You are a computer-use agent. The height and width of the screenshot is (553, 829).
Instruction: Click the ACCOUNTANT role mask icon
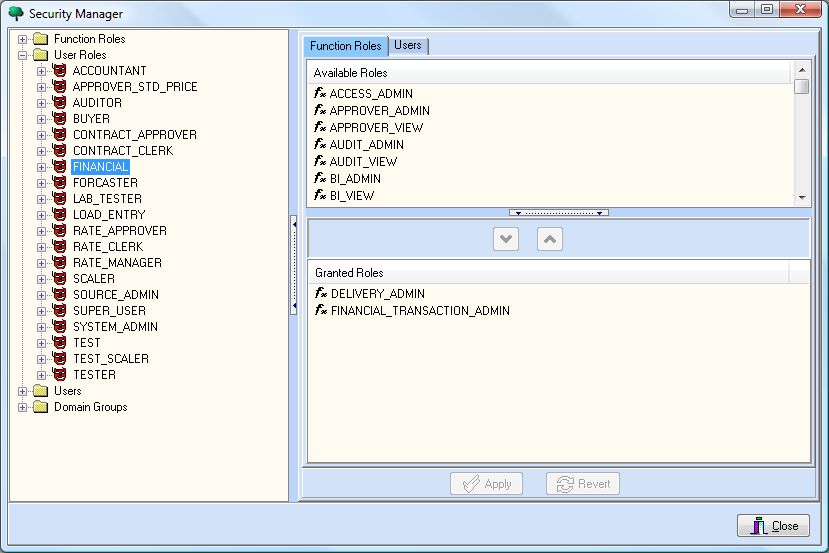tap(59, 71)
